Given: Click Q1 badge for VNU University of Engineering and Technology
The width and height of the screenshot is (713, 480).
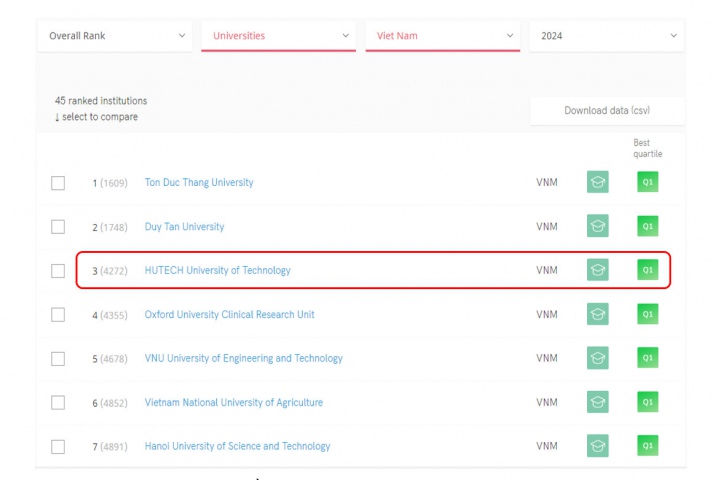Looking at the screenshot, I should tap(648, 358).
